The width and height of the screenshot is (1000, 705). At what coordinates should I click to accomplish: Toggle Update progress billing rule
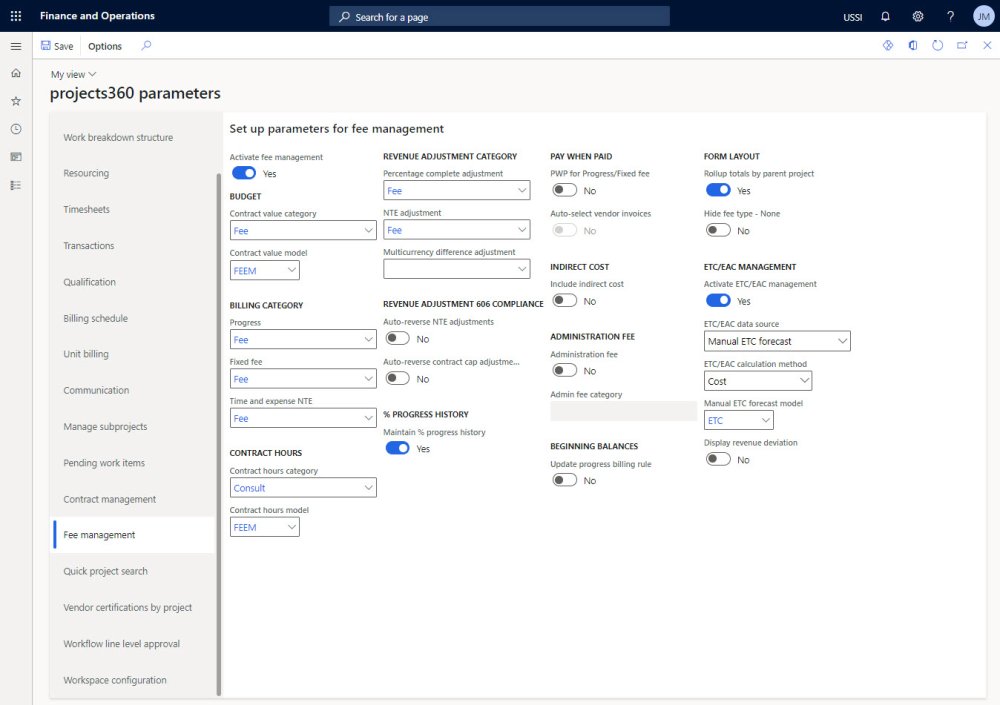pos(564,480)
